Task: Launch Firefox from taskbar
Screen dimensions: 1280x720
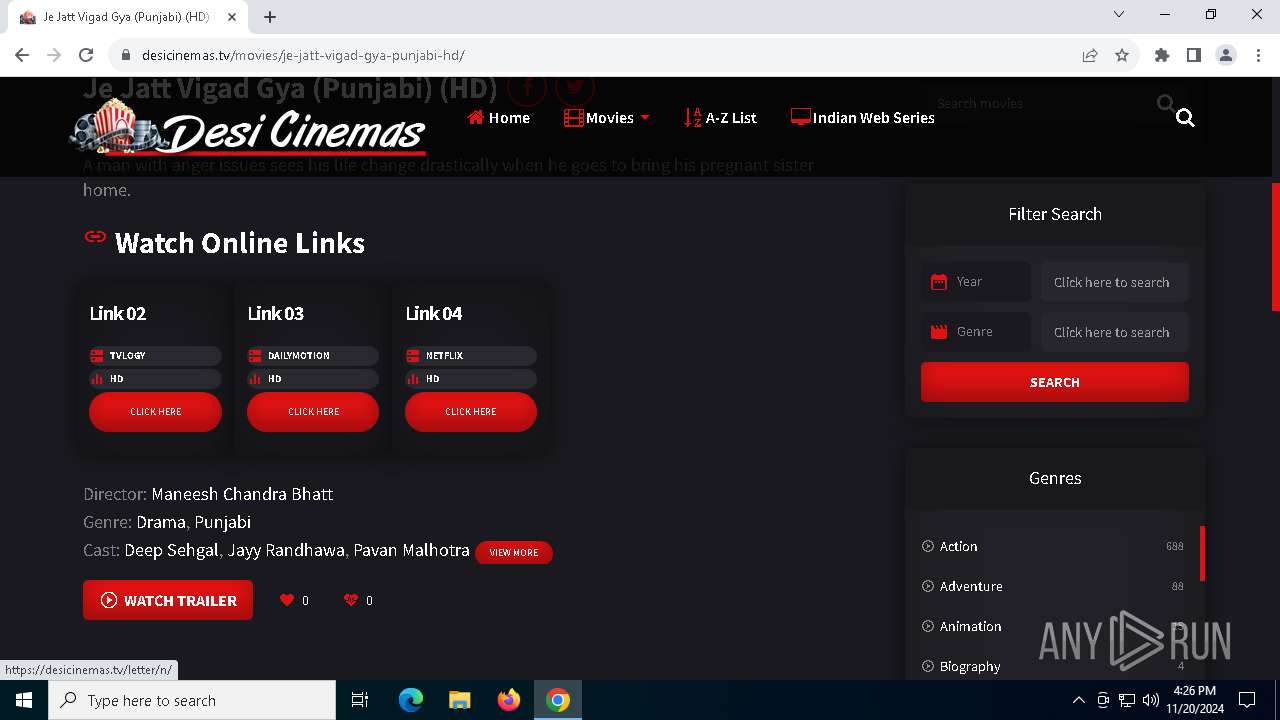Action: pyautogui.click(x=509, y=700)
